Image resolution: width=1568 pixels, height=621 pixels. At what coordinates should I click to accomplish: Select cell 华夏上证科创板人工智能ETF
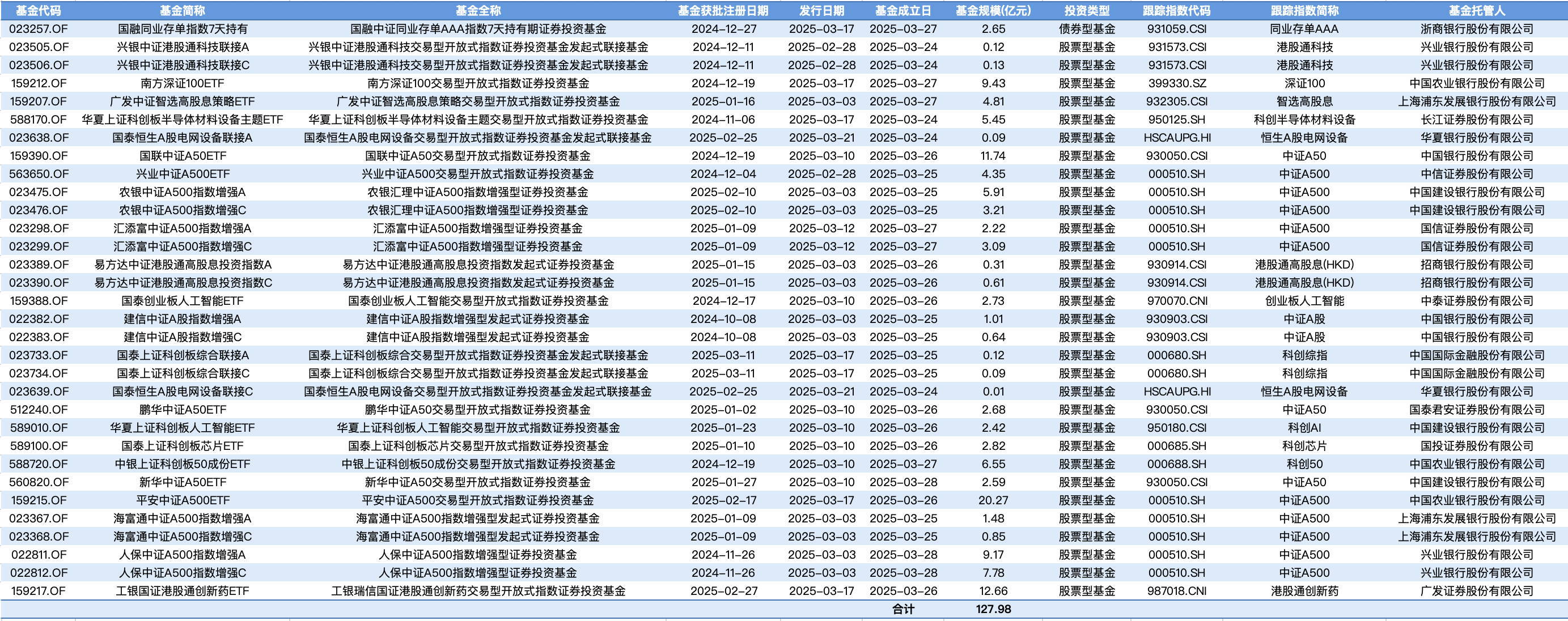pyautogui.click(x=182, y=428)
